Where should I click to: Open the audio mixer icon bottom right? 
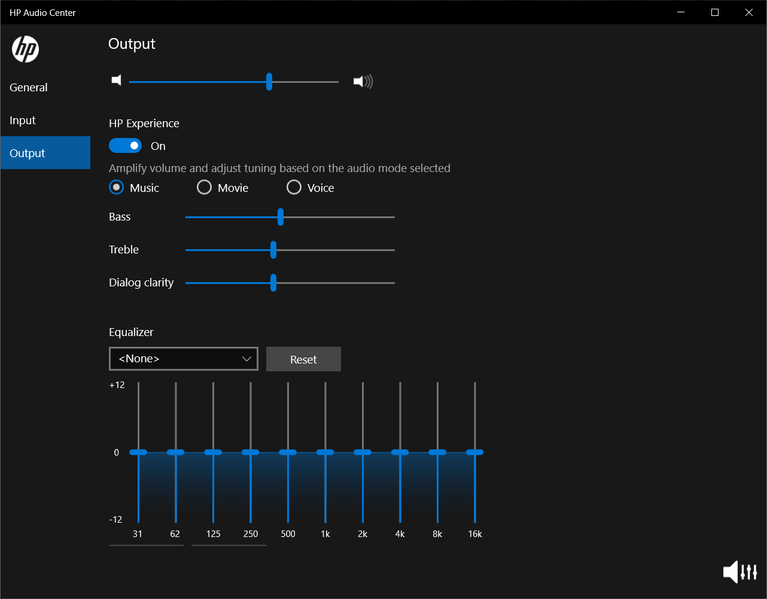tap(739, 571)
